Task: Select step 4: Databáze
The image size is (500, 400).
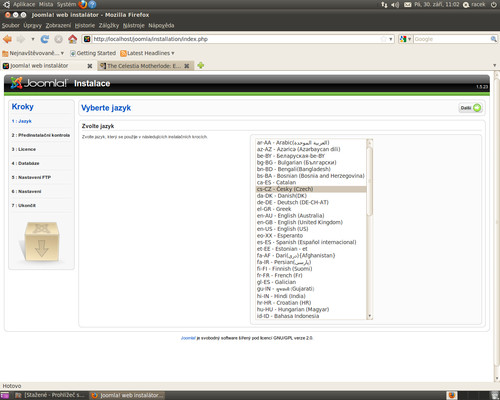Action: click(25, 163)
